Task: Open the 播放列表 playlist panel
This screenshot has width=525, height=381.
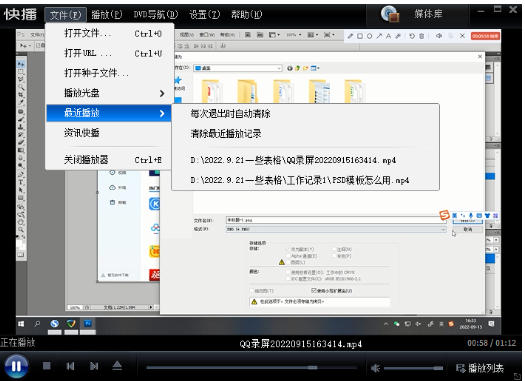Action: click(480, 368)
